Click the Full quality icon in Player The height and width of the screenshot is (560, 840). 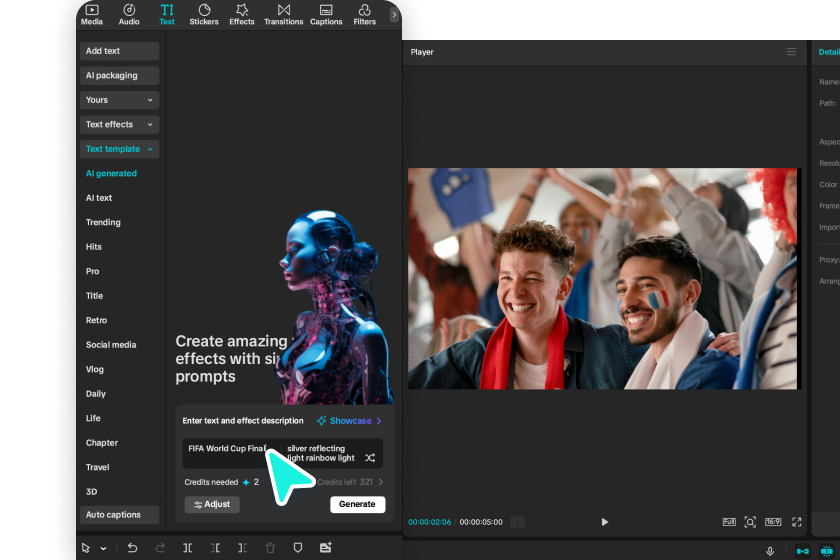point(729,522)
